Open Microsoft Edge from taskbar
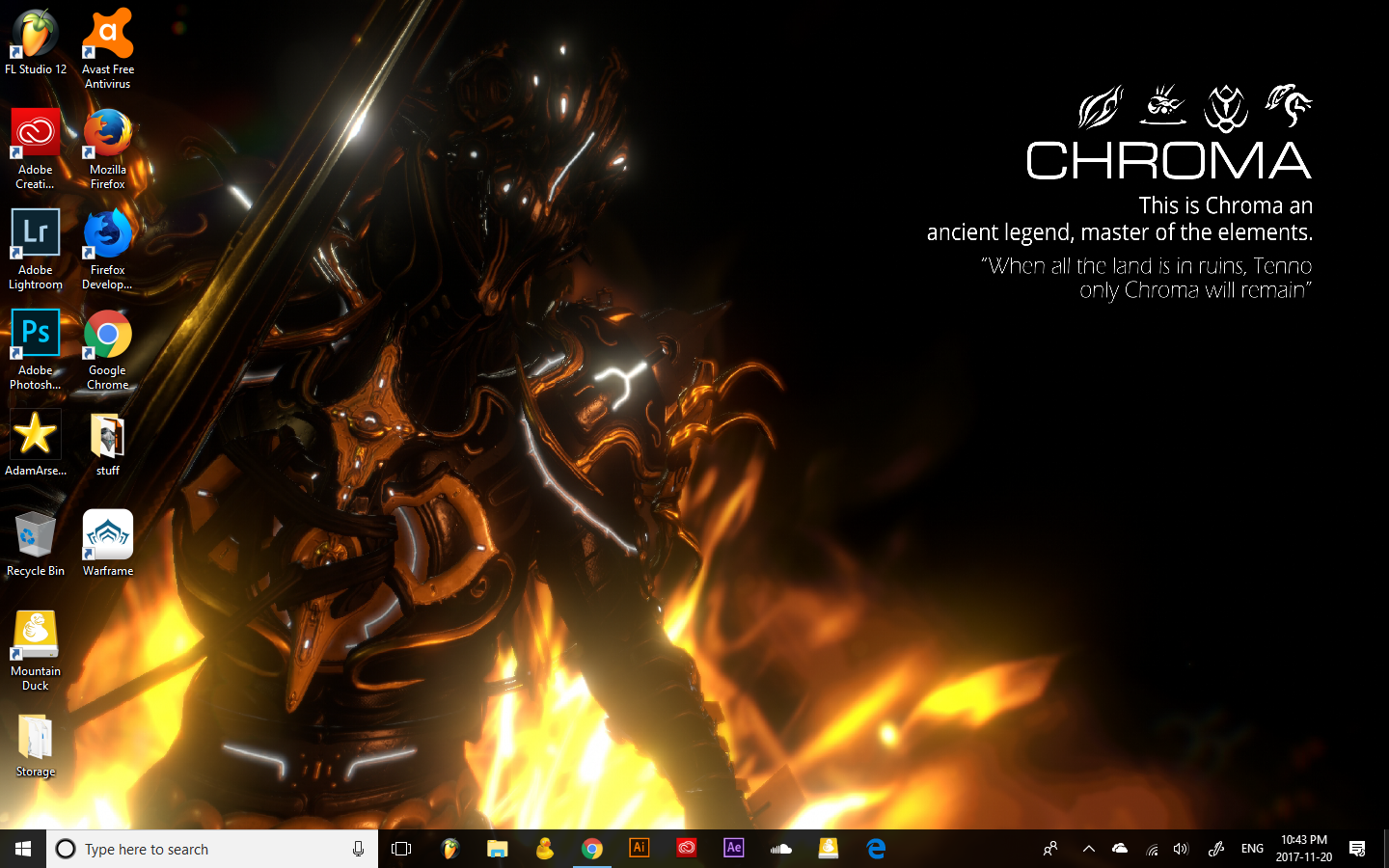This screenshot has height=868, width=1389. tap(875, 849)
